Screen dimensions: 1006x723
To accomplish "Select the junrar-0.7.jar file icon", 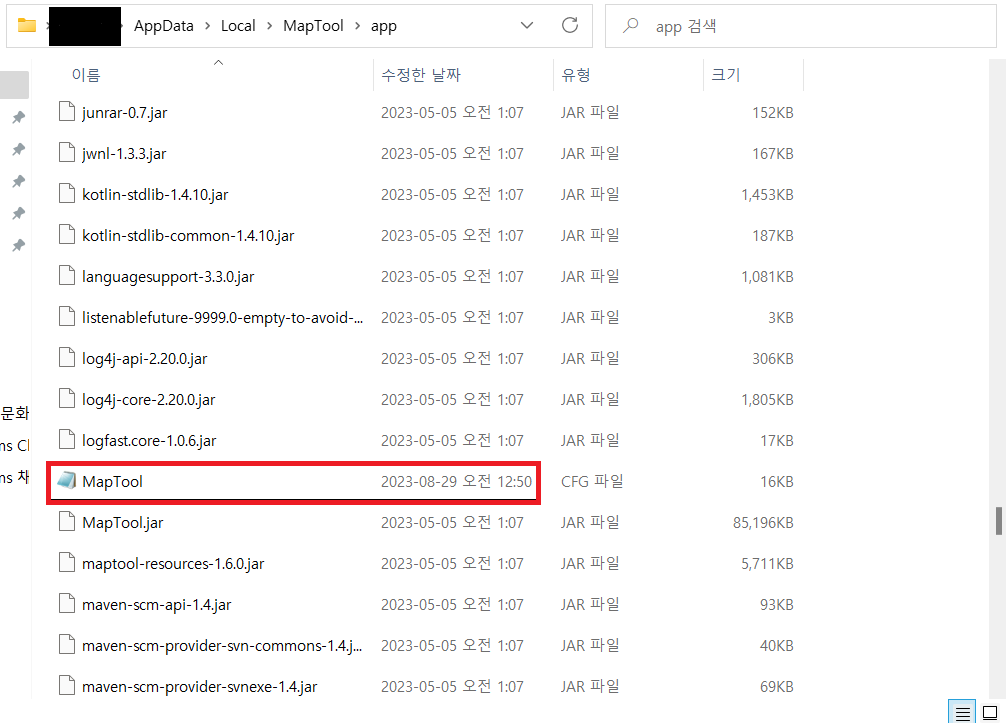I will pyautogui.click(x=67, y=112).
